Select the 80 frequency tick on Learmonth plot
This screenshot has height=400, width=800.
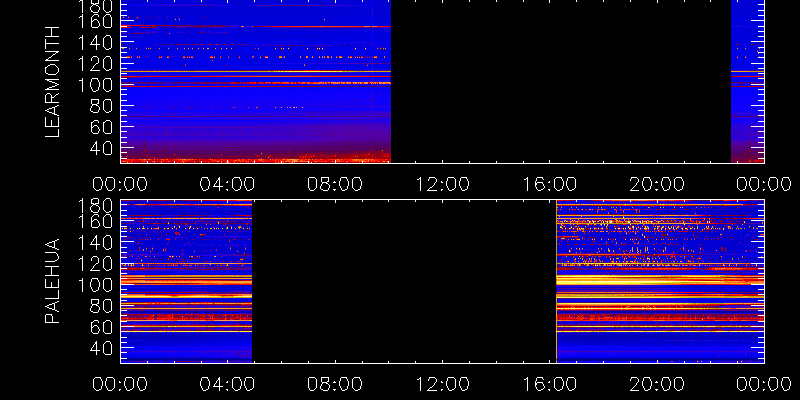[104, 106]
